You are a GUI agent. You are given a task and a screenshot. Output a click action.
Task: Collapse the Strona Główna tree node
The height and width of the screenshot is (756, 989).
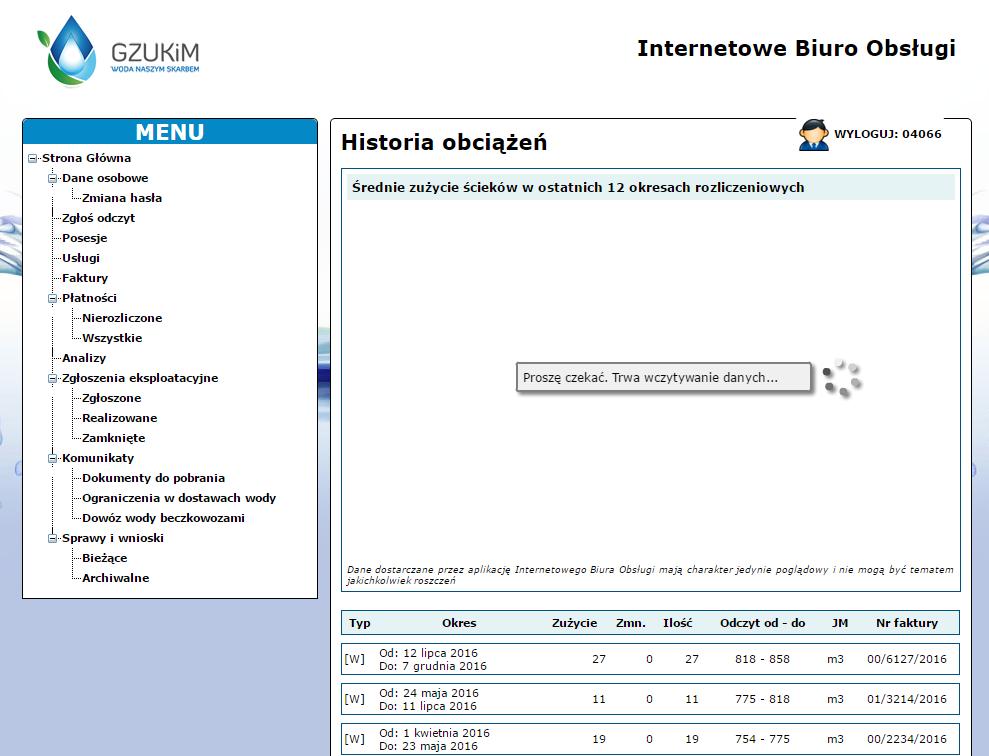[33, 158]
